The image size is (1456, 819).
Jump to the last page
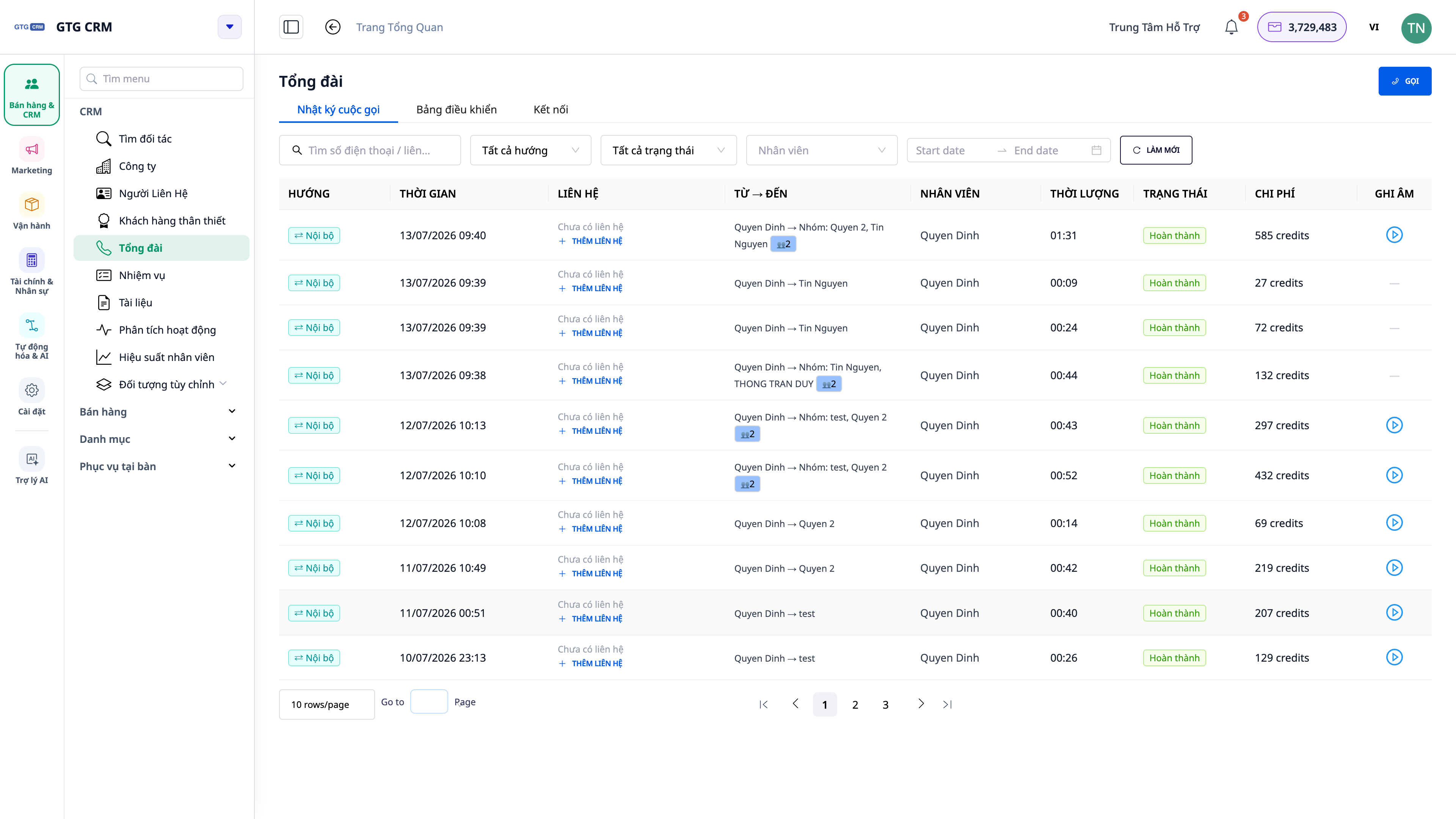(x=948, y=704)
